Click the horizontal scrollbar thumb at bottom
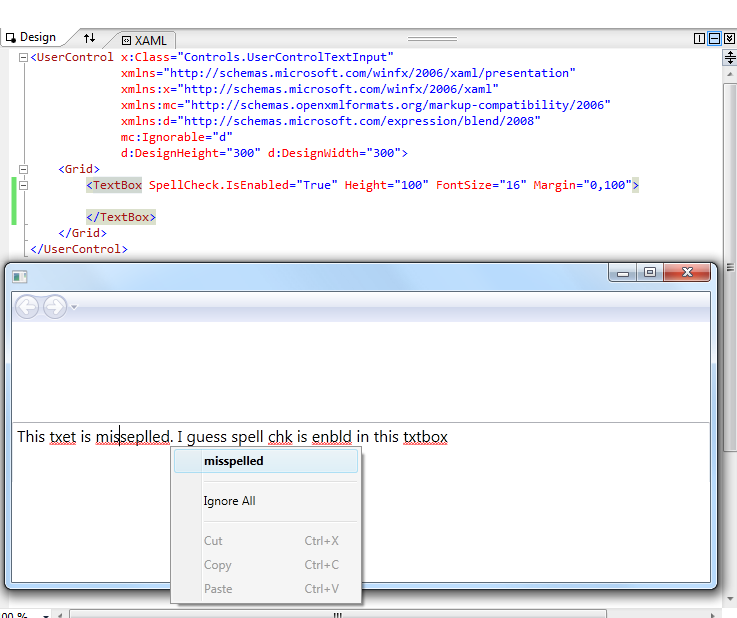 pos(336,613)
